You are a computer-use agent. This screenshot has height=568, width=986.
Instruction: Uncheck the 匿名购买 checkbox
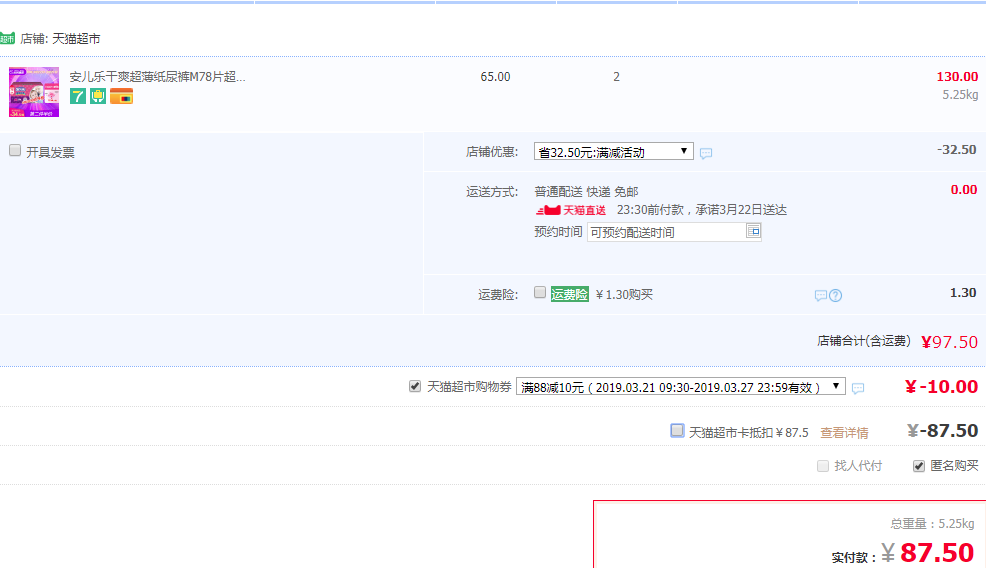point(919,466)
